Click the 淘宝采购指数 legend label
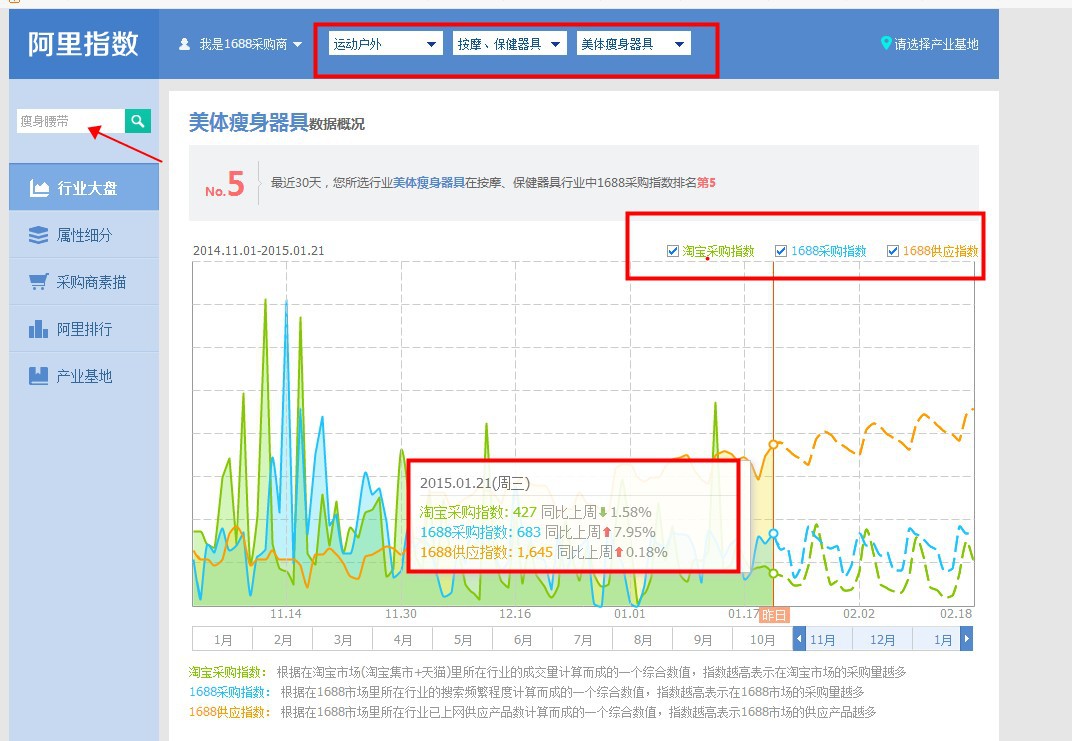1072x741 pixels. point(719,251)
